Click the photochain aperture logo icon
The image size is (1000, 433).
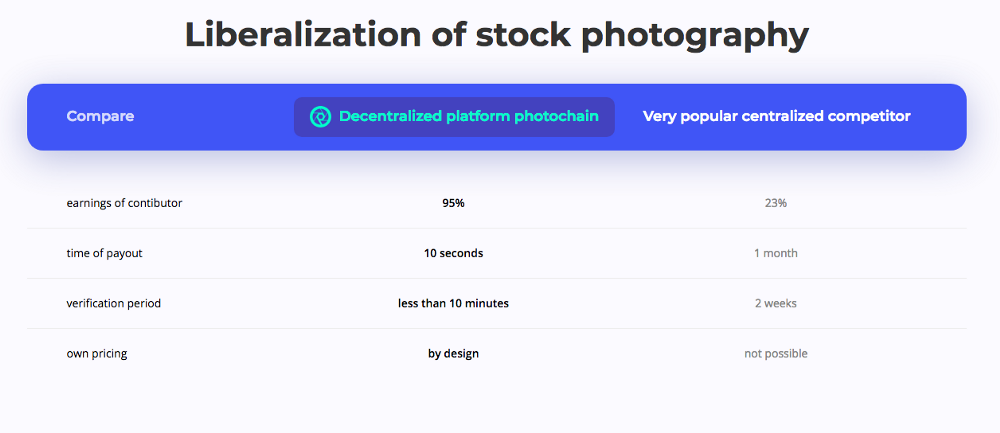point(320,117)
